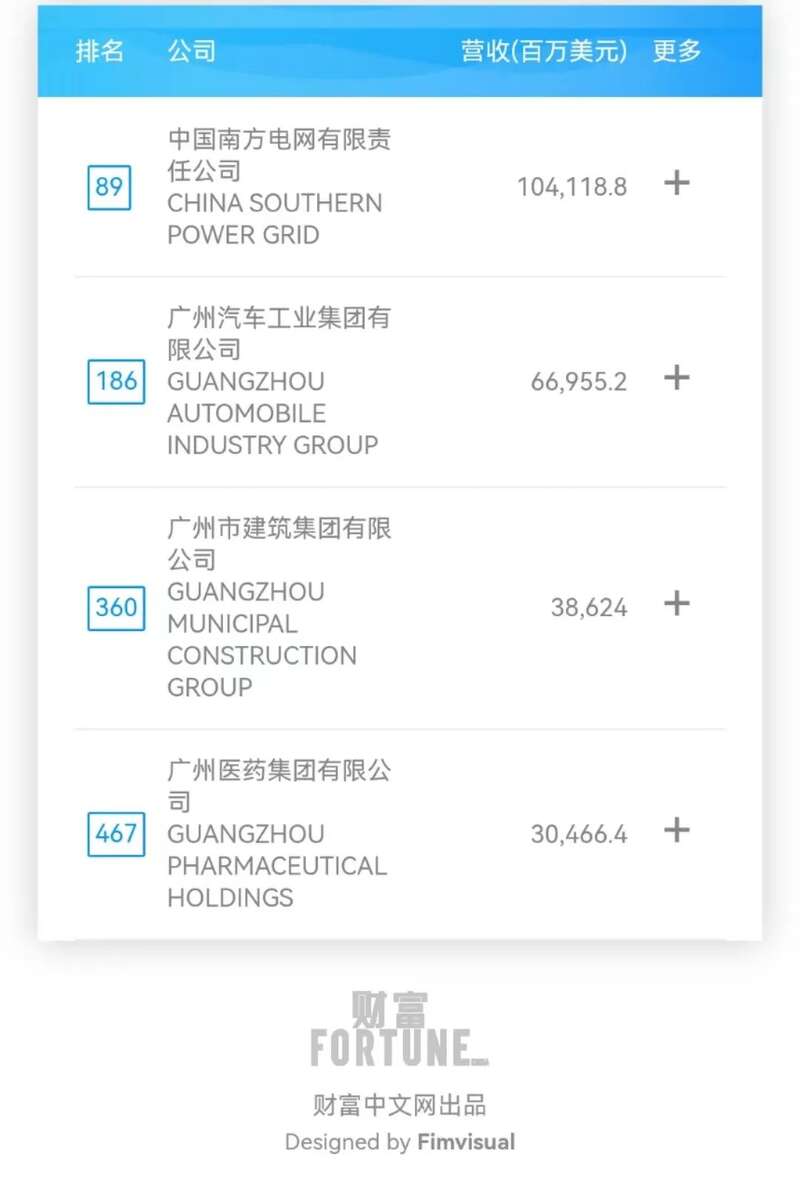The width and height of the screenshot is (800, 1182).
Task: Click revenue value 38,624
Action: [589, 607]
